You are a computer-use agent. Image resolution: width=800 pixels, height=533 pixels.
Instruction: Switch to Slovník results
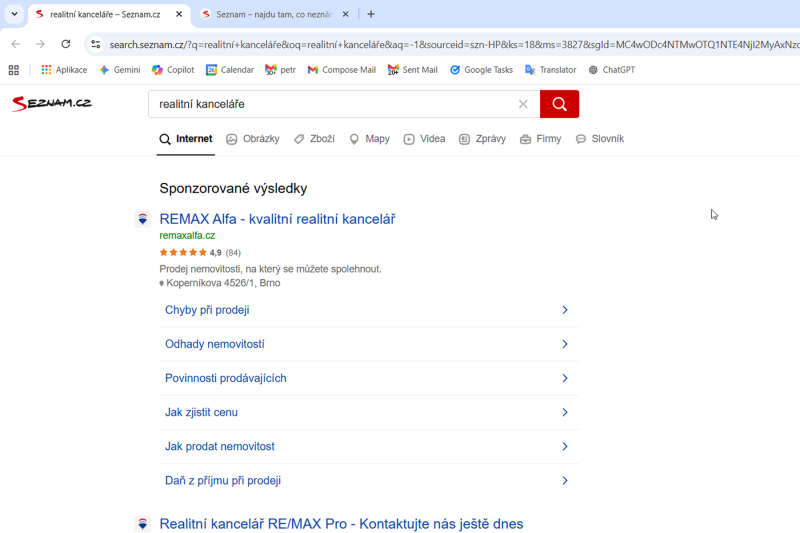pos(599,139)
